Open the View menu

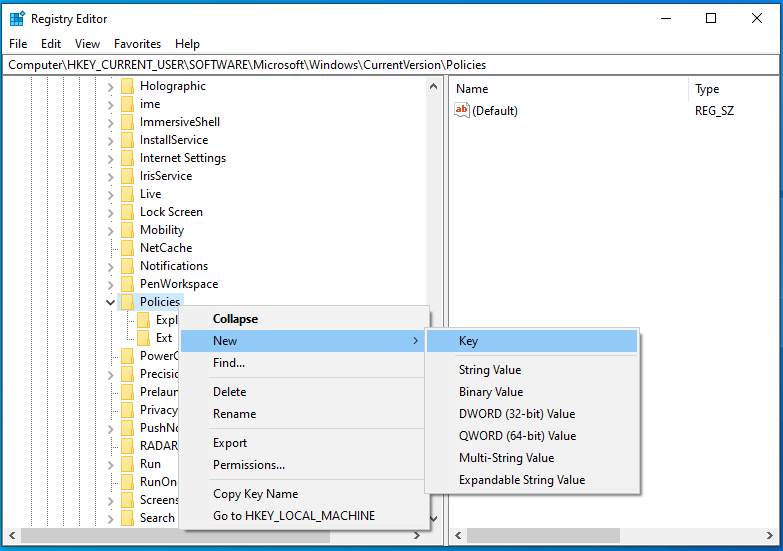click(87, 44)
